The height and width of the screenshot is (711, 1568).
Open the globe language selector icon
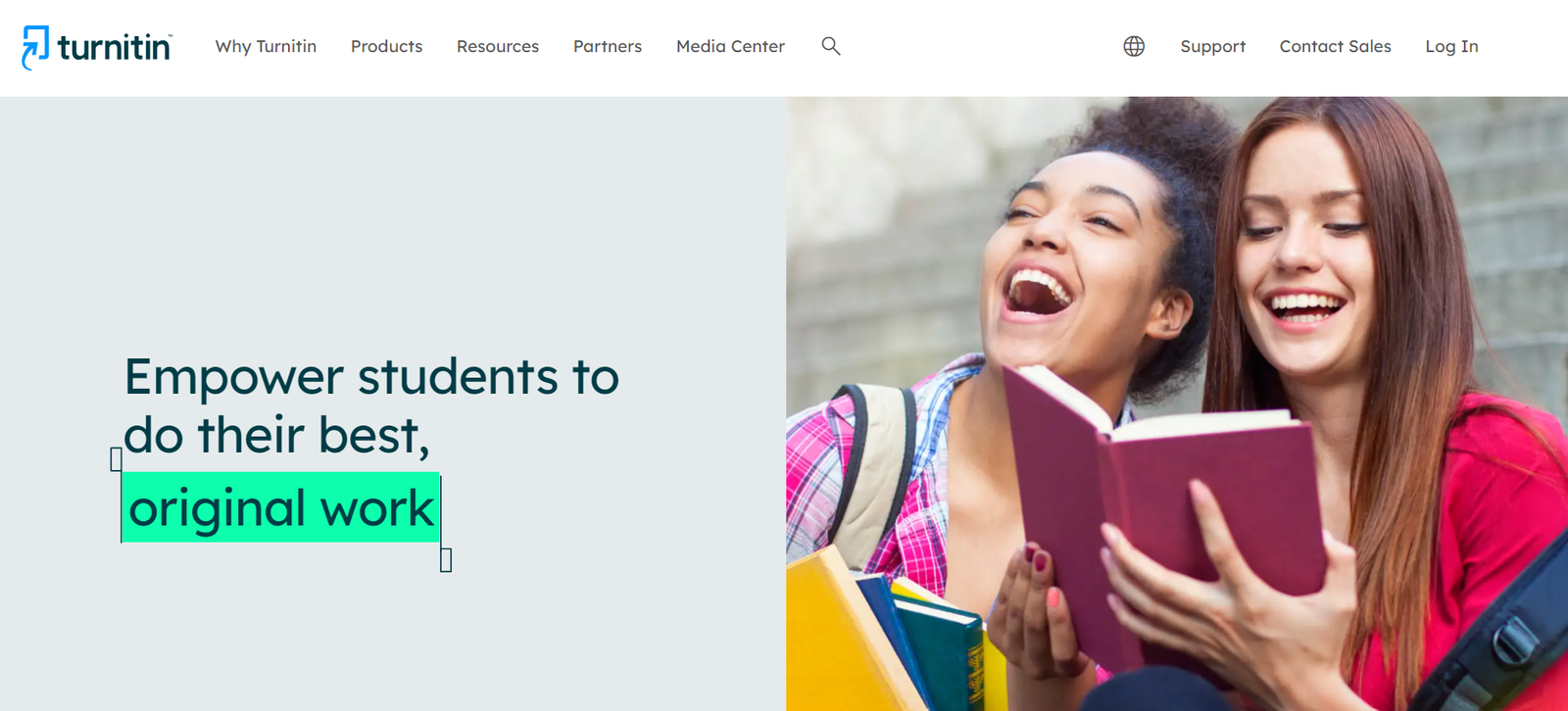click(x=1134, y=46)
